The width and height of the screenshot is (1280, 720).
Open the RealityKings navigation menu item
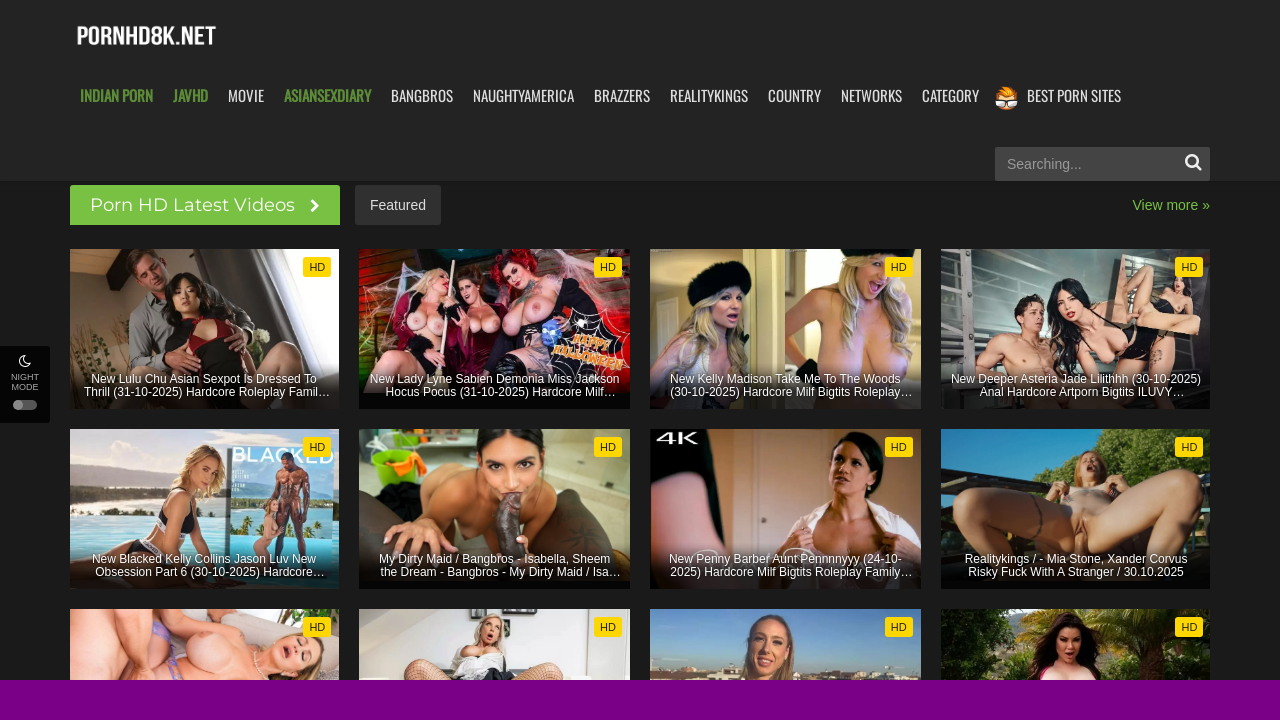pyautogui.click(x=709, y=96)
